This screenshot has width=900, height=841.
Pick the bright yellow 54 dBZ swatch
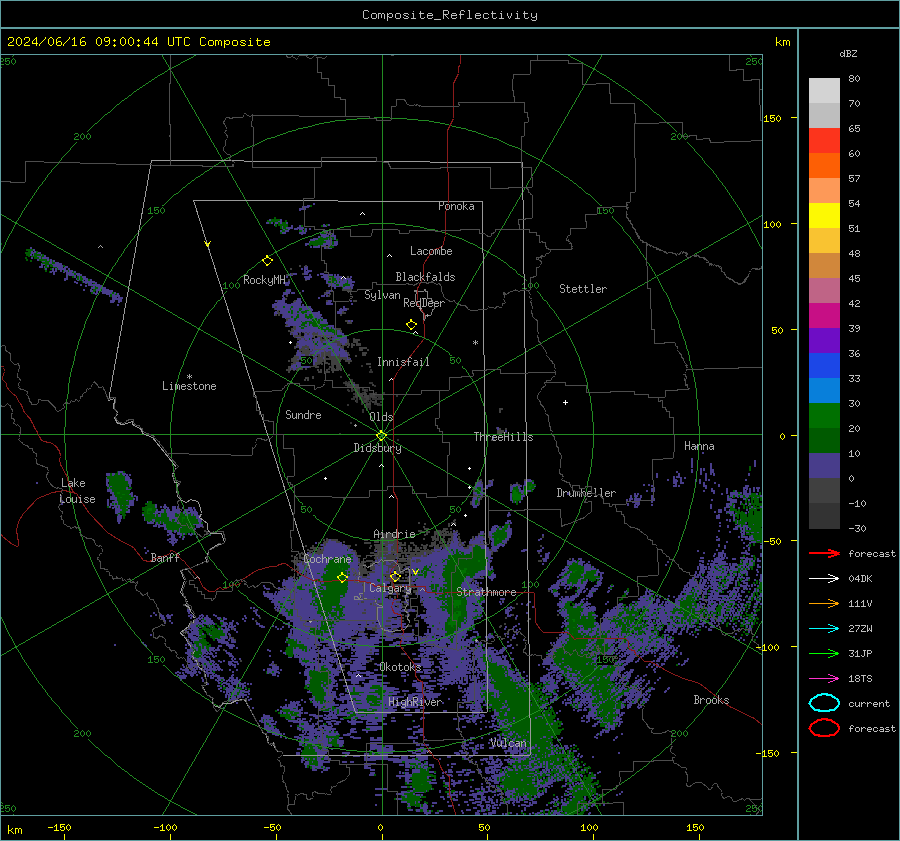(824, 215)
